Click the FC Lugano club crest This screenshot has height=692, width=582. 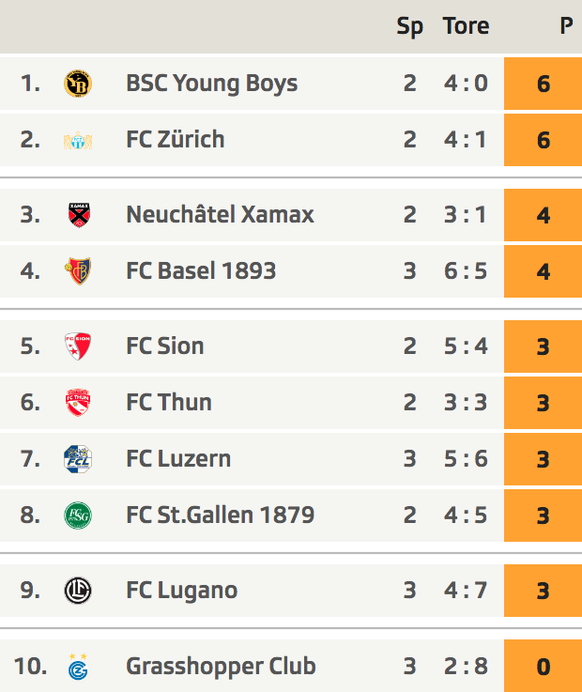(x=78, y=590)
